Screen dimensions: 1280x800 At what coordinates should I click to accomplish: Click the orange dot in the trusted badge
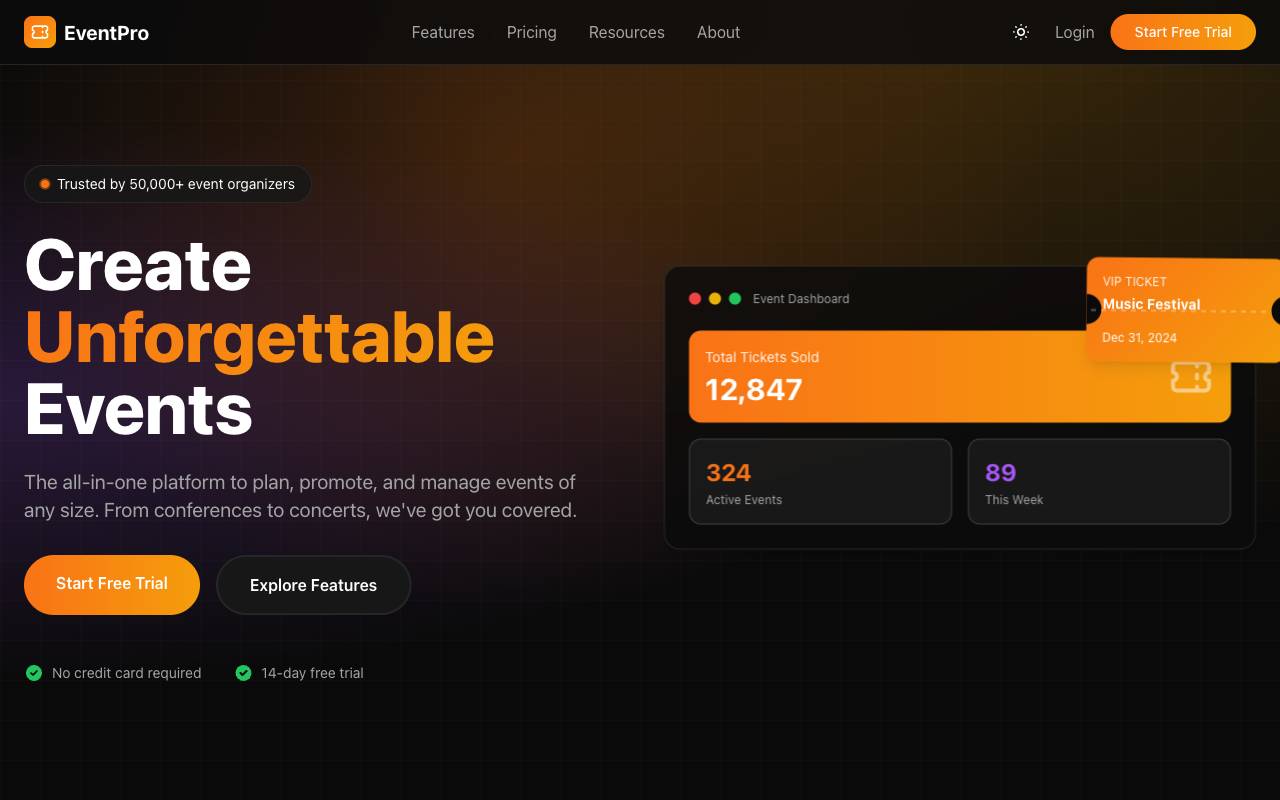pos(44,183)
